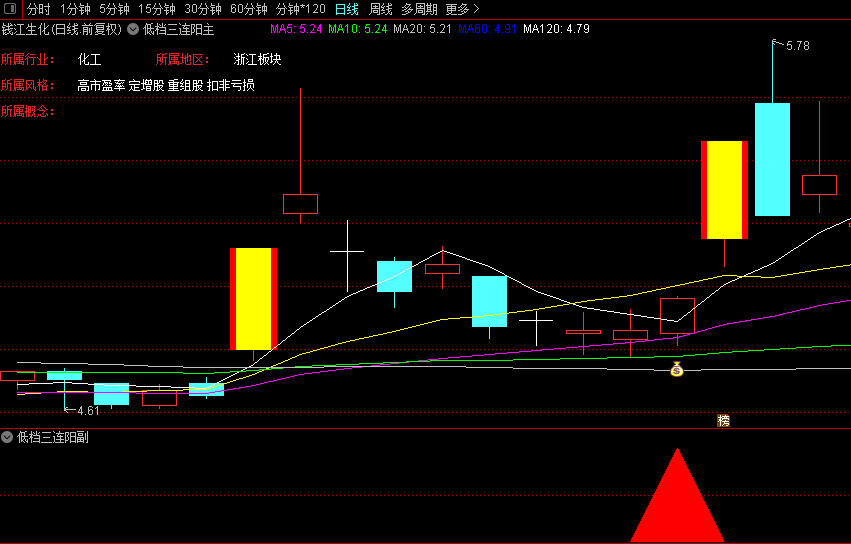Click the MA5: 5.24 label
The width and height of the screenshot is (851, 544).
[296, 29]
